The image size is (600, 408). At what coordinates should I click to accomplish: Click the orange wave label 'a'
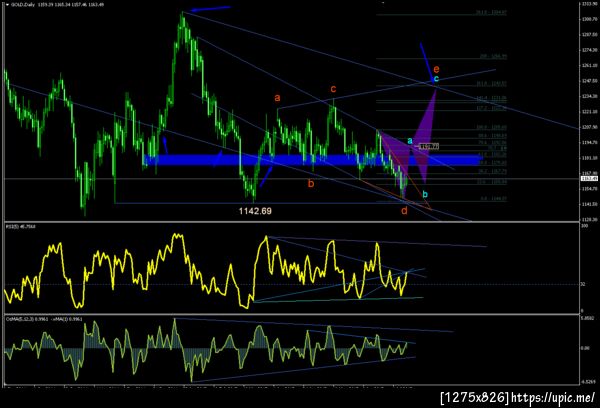point(277,98)
